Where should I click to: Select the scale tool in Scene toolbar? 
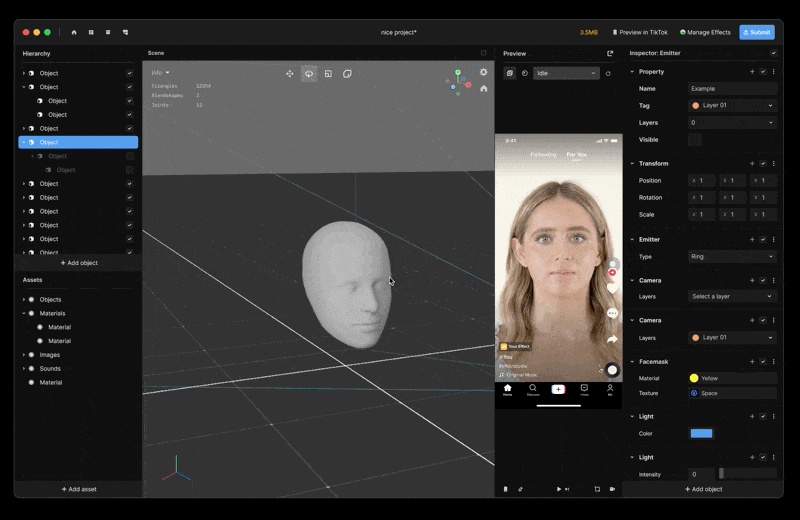click(328, 73)
